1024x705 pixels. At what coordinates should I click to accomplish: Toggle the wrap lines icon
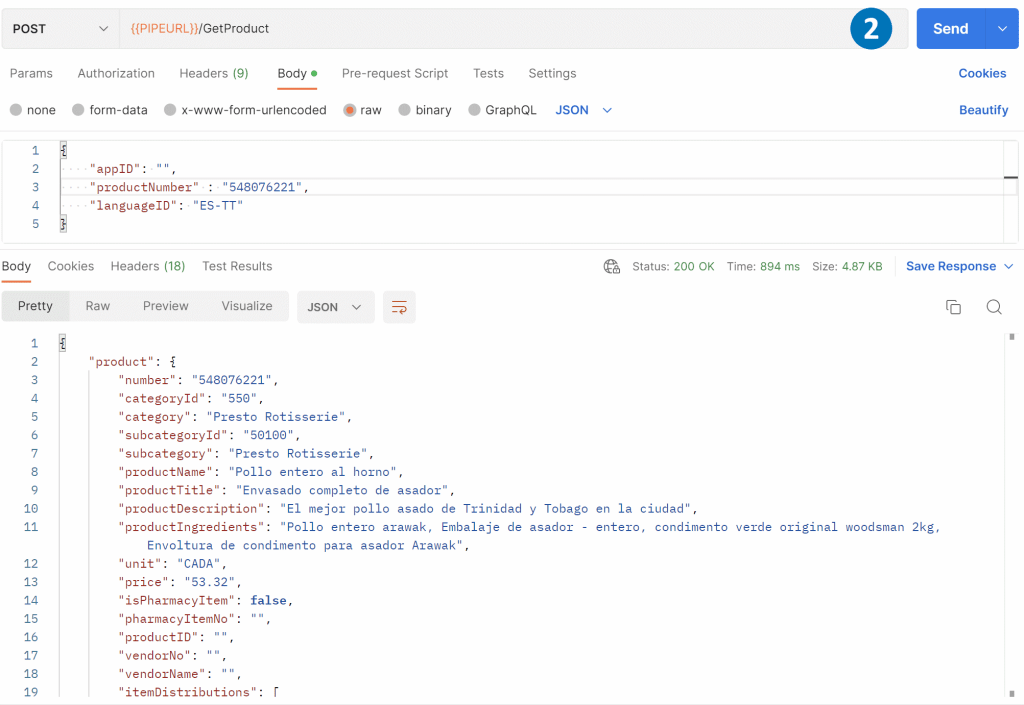point(399,307)
